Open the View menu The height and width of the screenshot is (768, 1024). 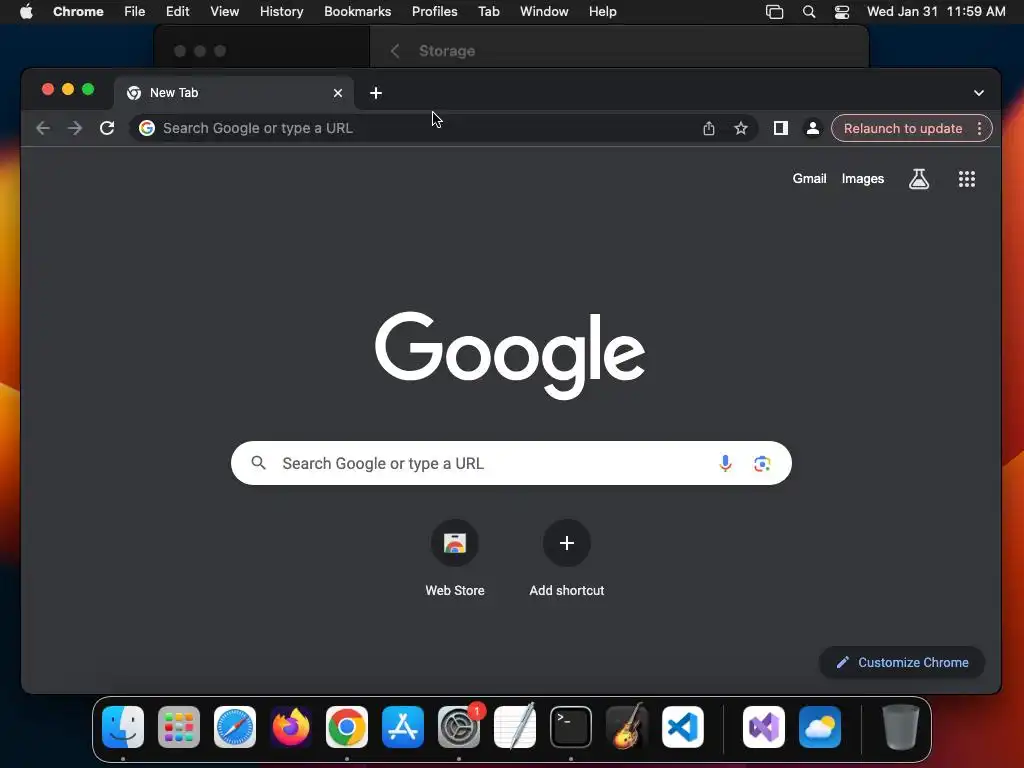[x=224, y=11]
